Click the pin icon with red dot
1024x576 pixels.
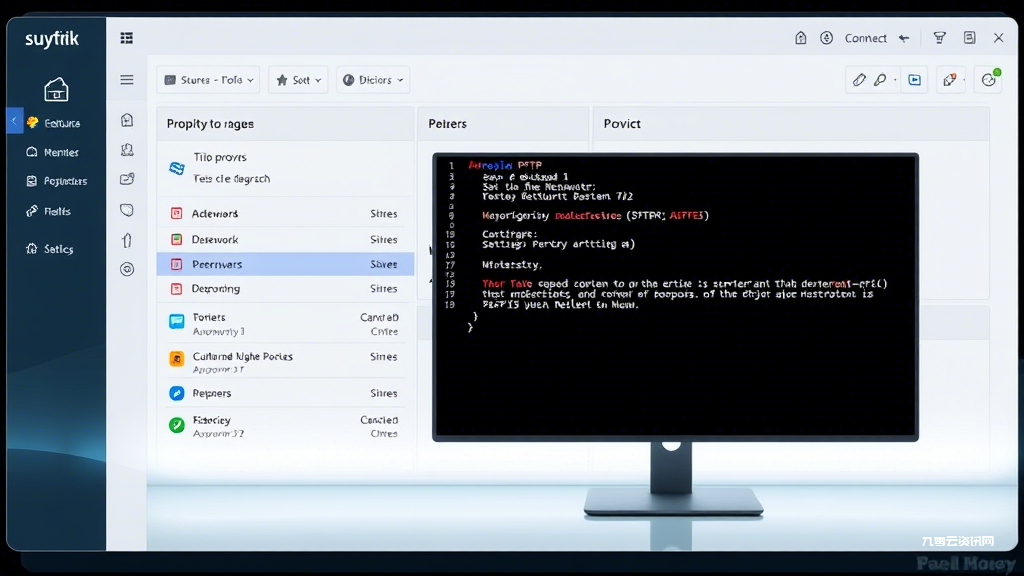click(x=950, y=80)
